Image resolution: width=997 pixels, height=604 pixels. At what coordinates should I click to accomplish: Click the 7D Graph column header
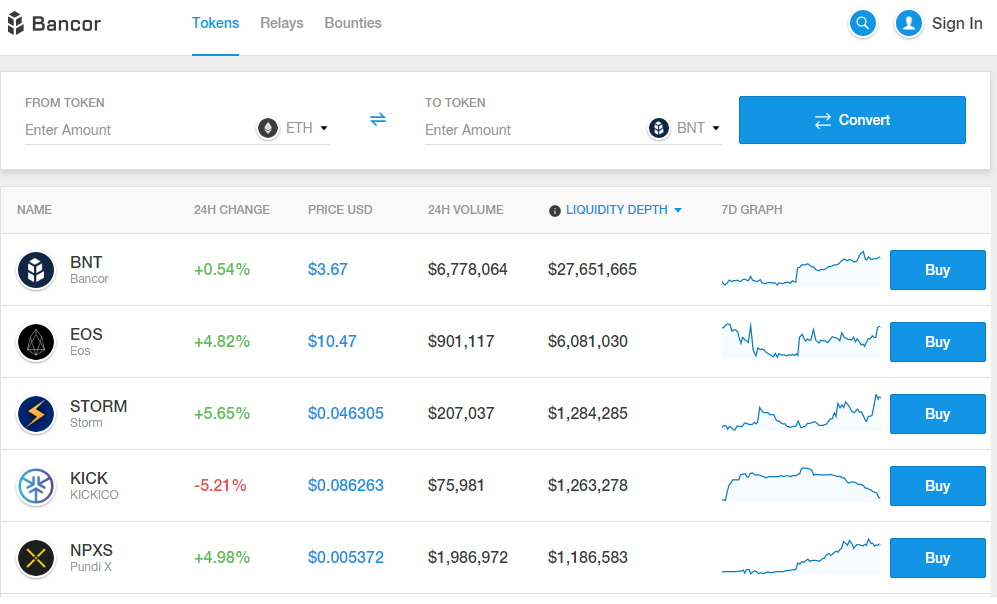coord(752,210)
